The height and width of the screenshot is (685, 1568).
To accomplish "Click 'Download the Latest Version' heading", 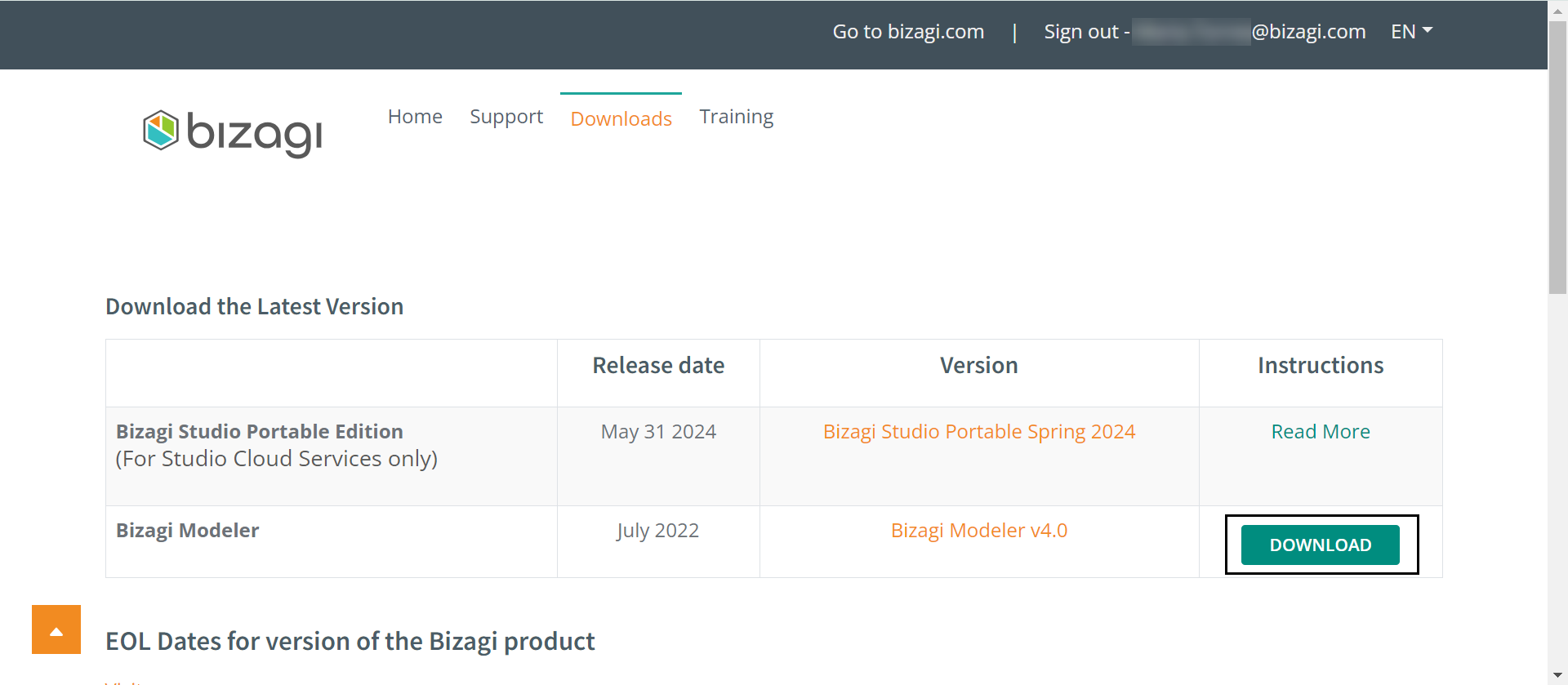I will click(x=255, y=306).
